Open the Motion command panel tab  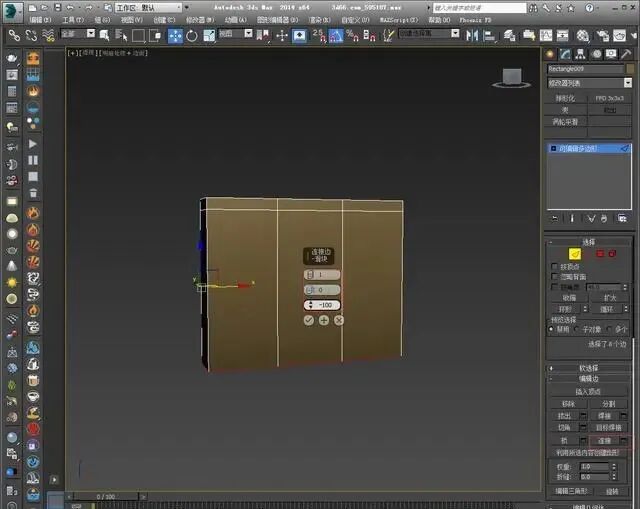[596, 54]
